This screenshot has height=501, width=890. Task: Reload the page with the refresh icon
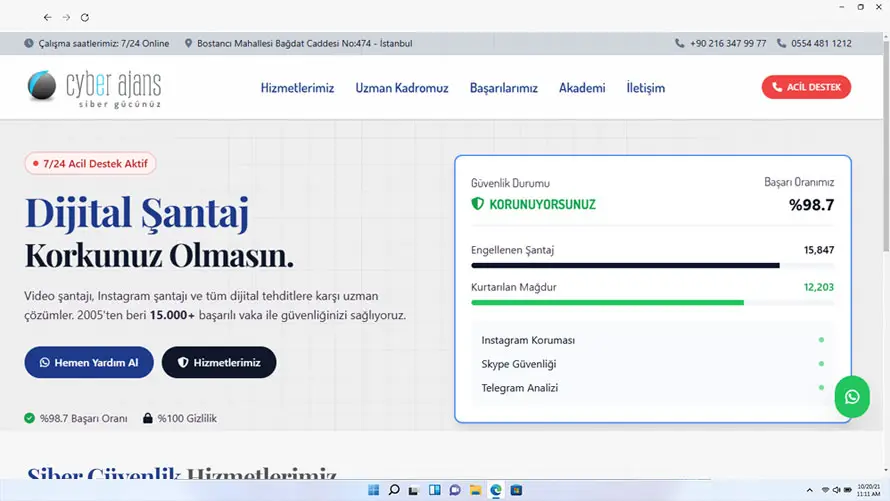[x=85, y=18]
